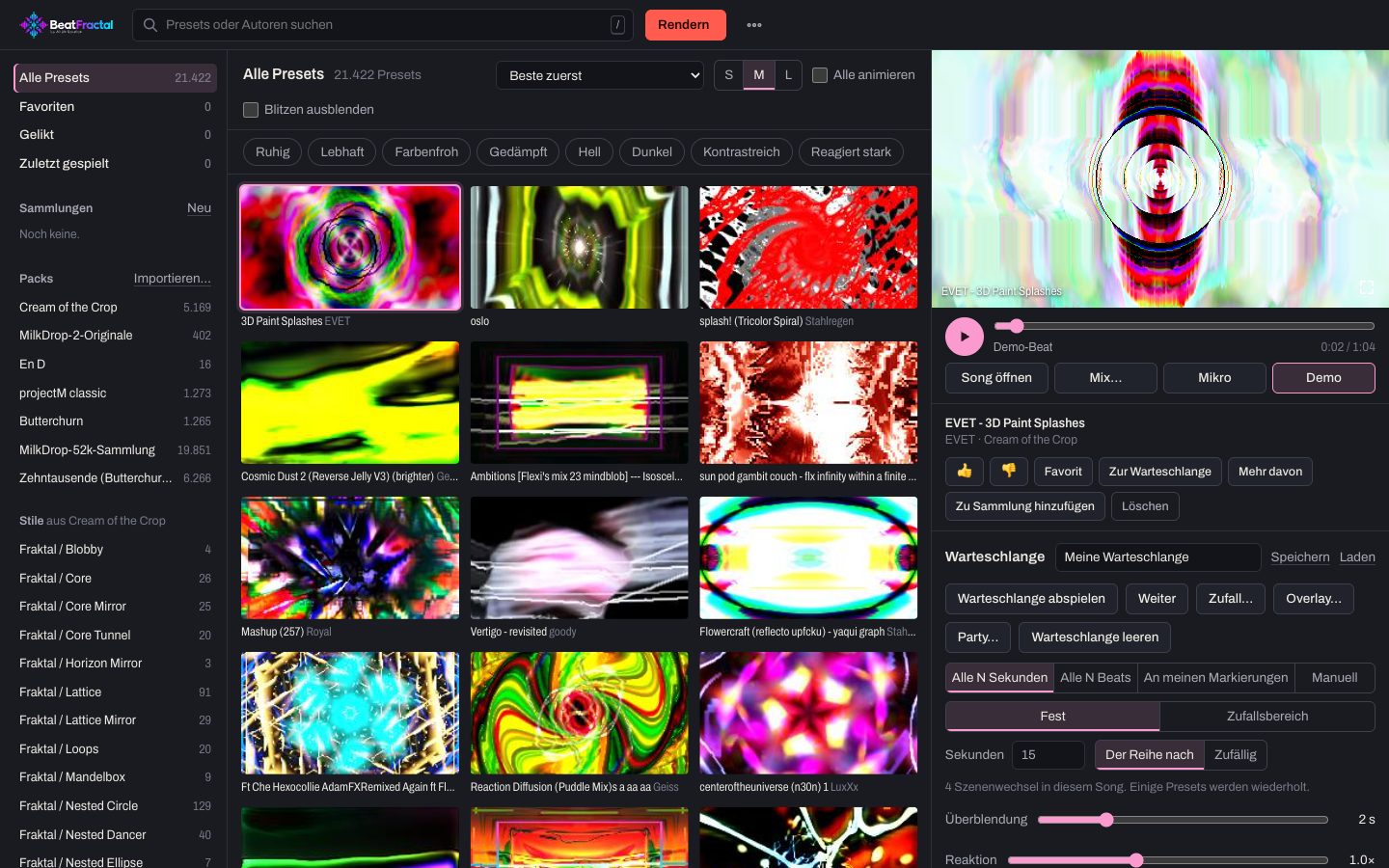The height and width of the screenshot is (868, 1389).
Task: Focus the preset search field
Action: tap(383, 25)
